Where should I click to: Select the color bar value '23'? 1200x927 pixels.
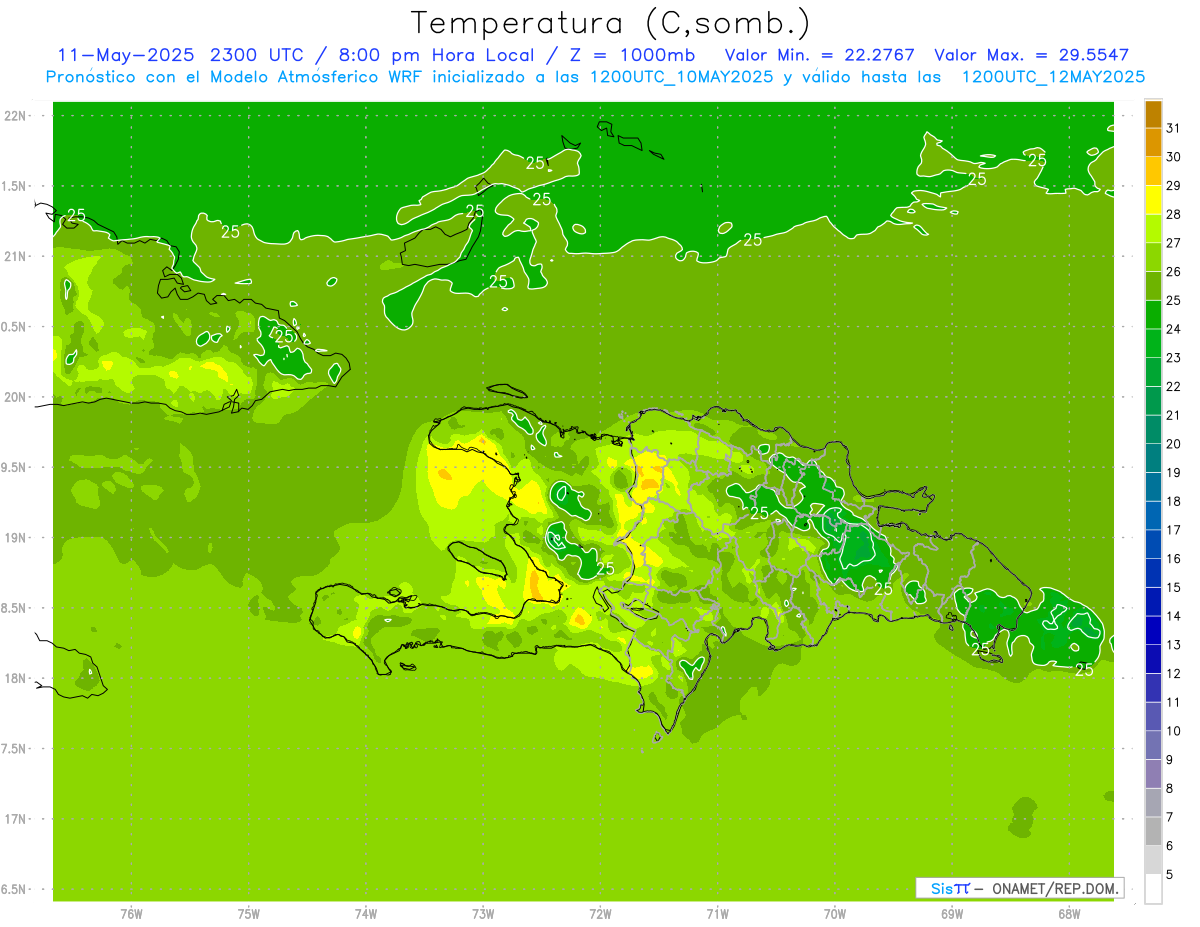point(1174,357)
